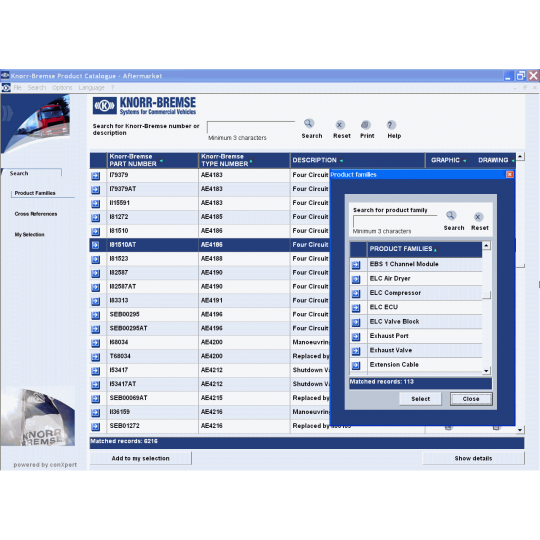Open the Search menu
Viewport: 540px width, 540px height.
[x=37, y=88]
